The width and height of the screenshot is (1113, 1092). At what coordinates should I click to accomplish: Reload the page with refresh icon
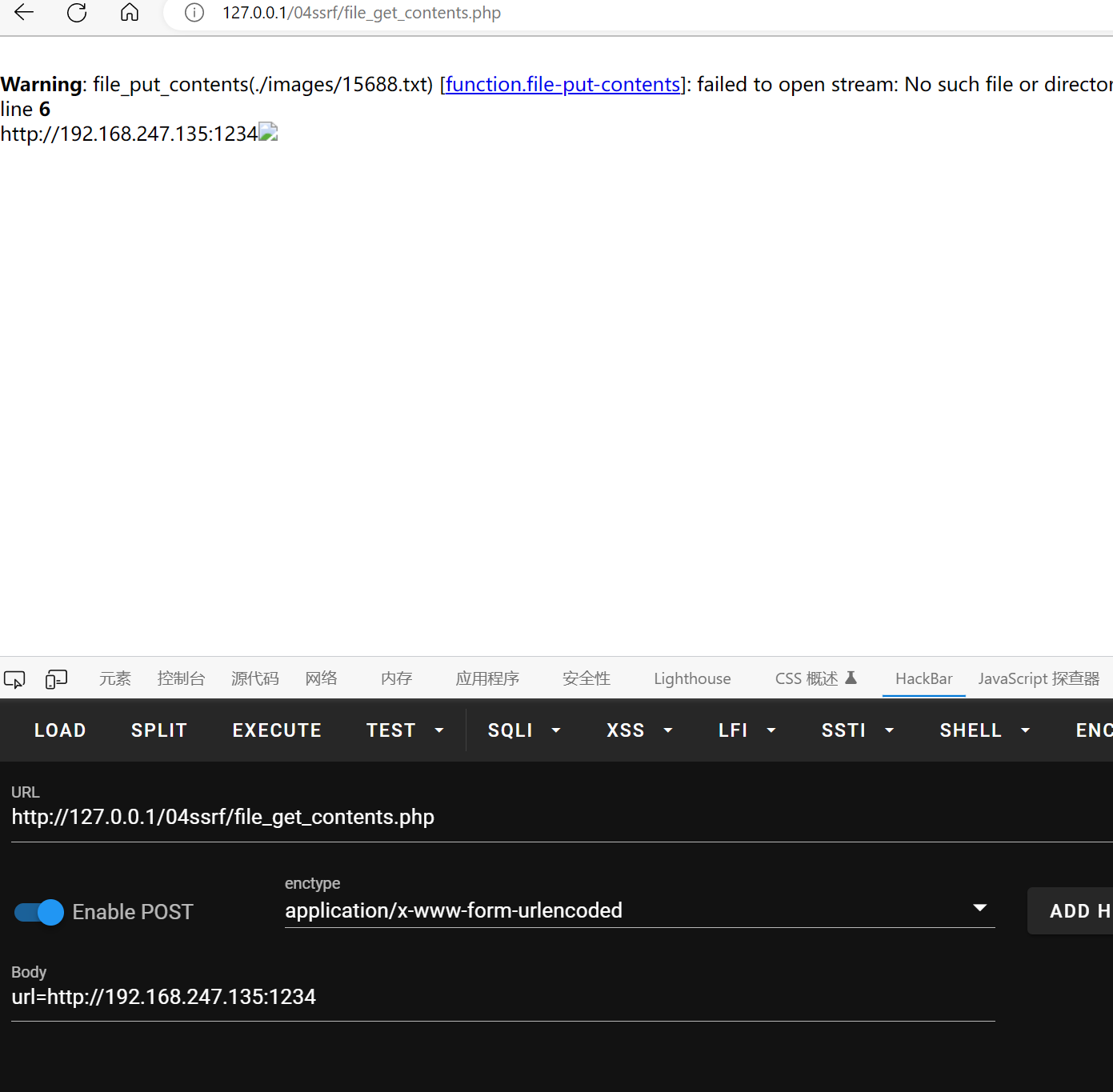pyautogui.click(x=77, y=13)
